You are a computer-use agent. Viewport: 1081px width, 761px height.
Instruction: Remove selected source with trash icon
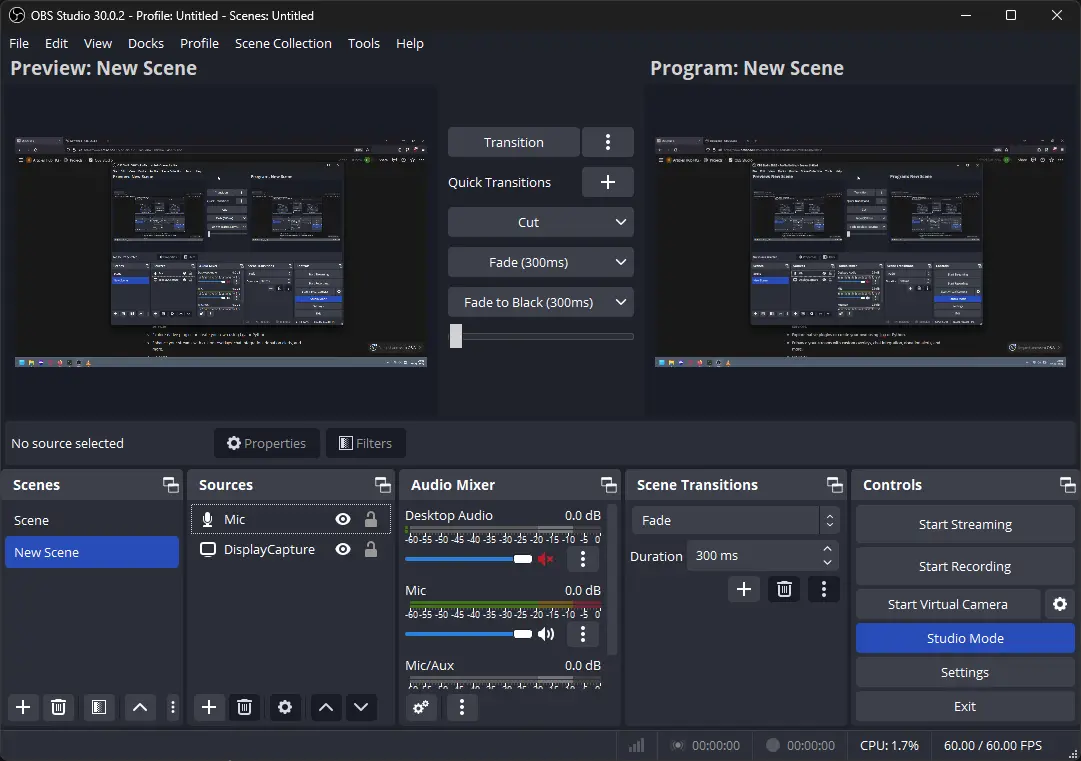(x=244, y=707)
